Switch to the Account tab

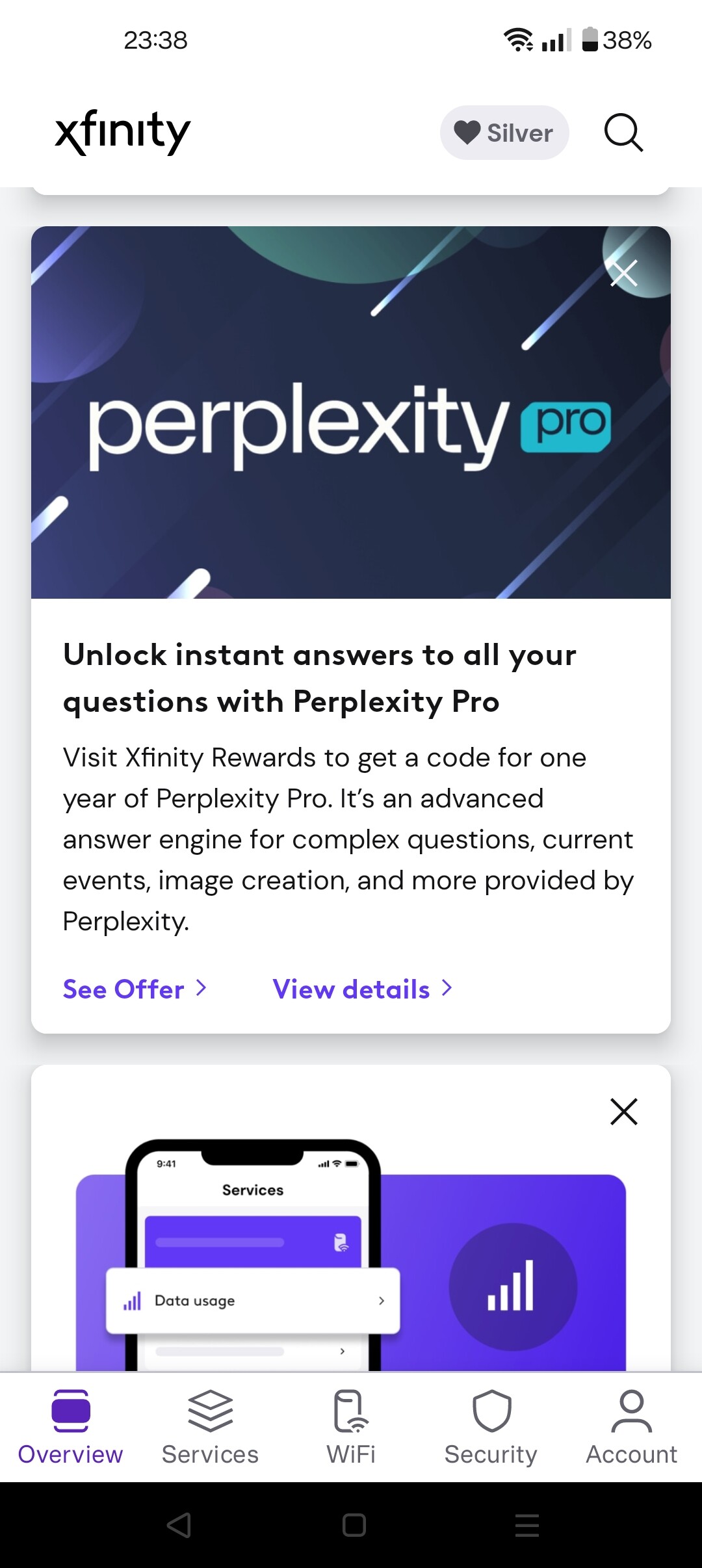coord(631,1433)
